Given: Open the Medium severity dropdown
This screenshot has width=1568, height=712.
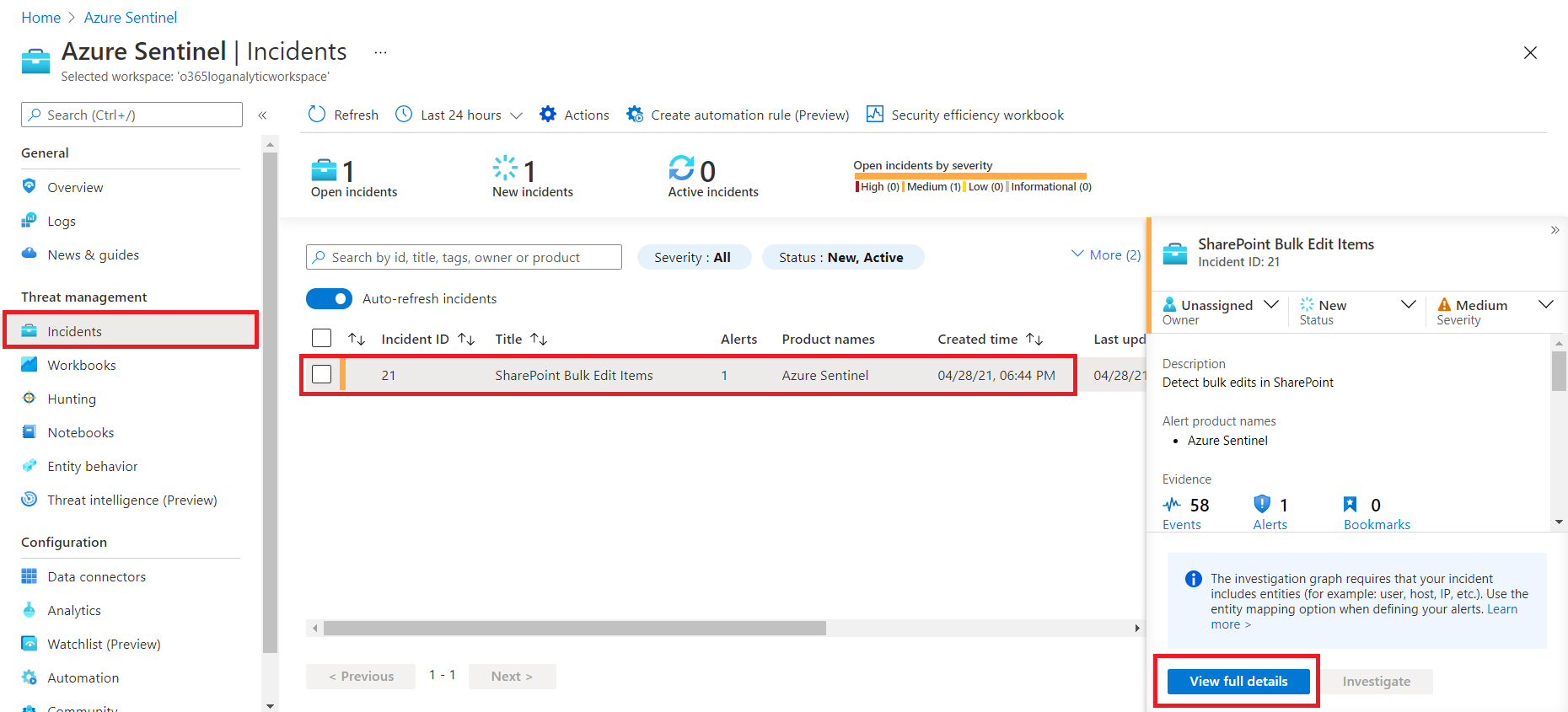Looking at the screenshot, I should pos(1545,305).
